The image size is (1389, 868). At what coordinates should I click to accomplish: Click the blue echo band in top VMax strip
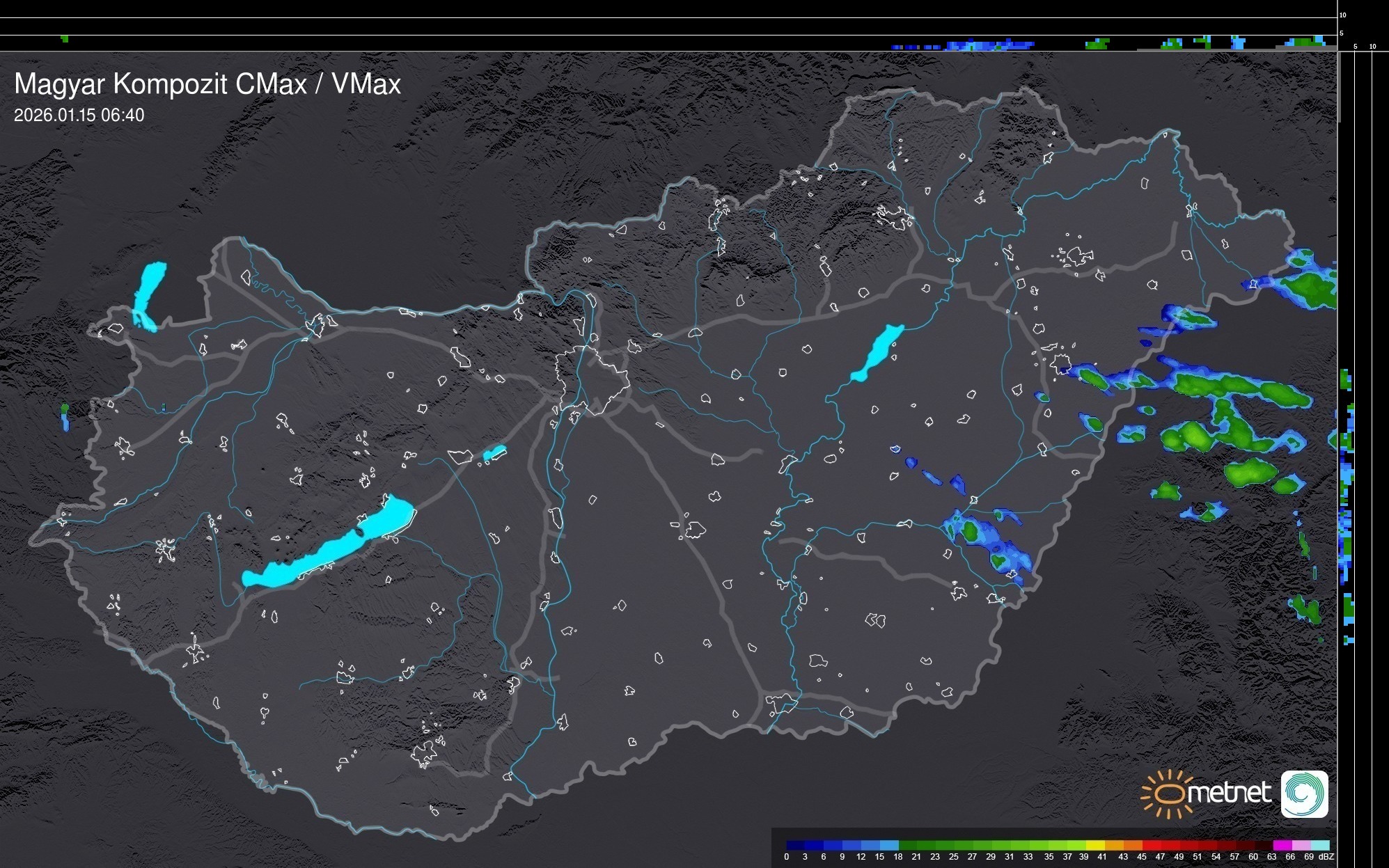click(989, 46)
